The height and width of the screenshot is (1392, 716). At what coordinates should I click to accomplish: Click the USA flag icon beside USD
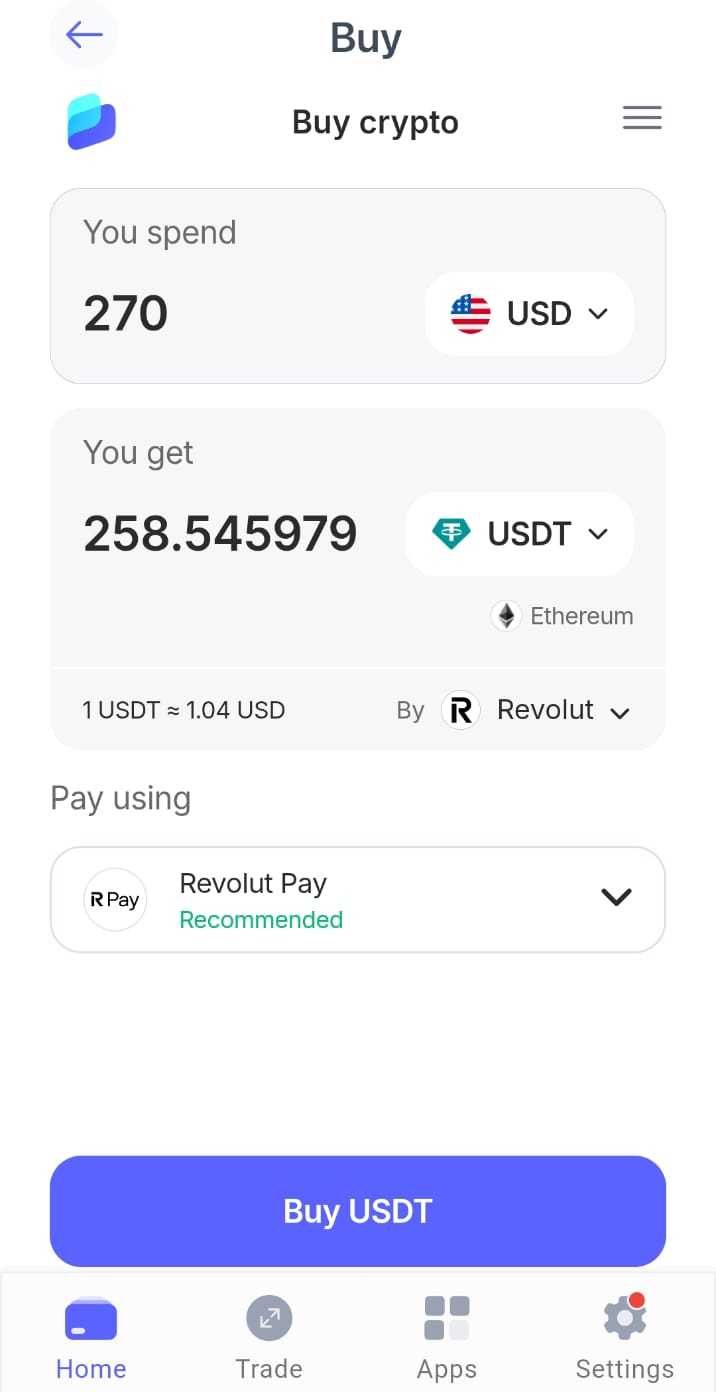pyautogui.click(x=470, y=313)
